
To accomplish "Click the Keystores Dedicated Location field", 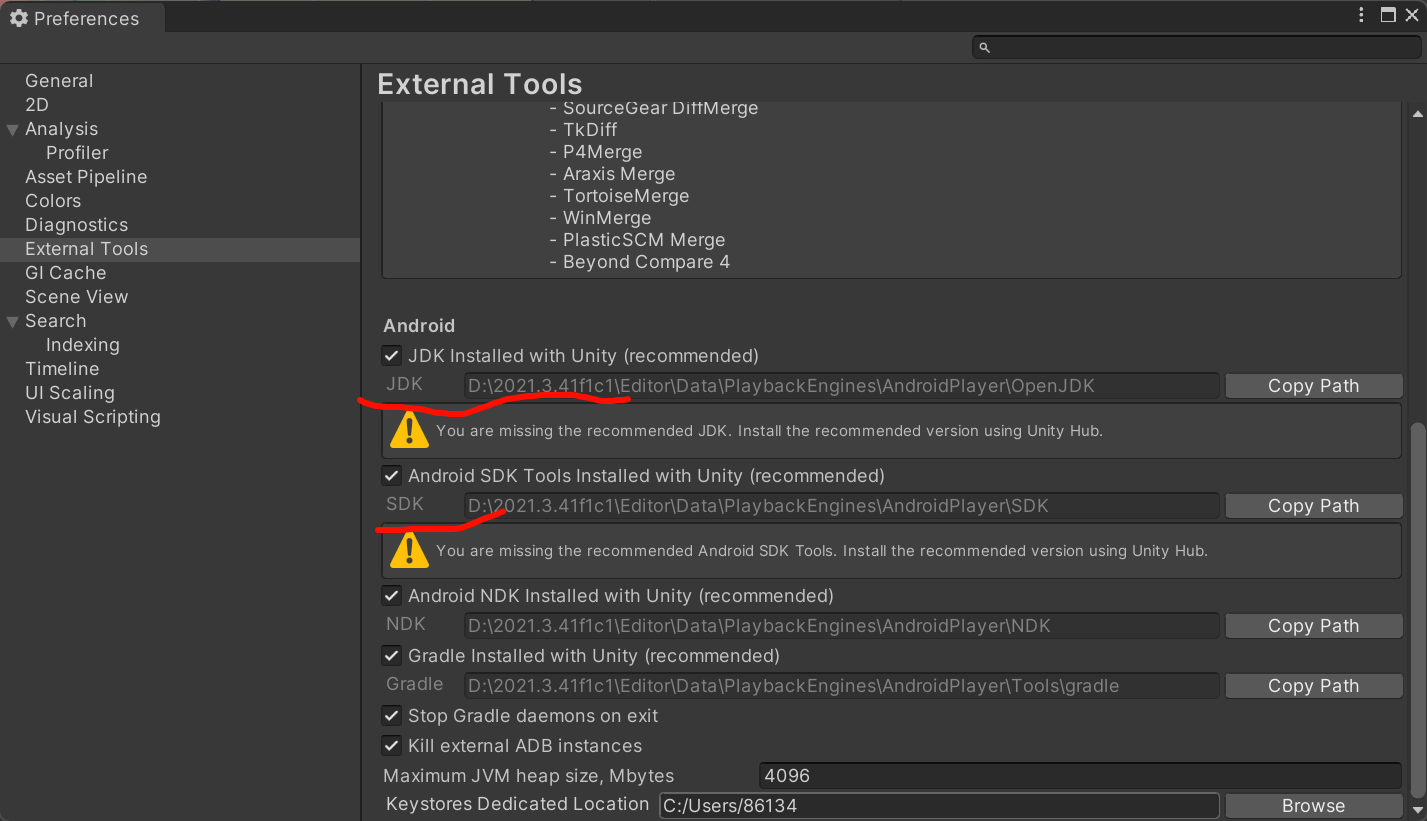I will (x=939, y=806).
